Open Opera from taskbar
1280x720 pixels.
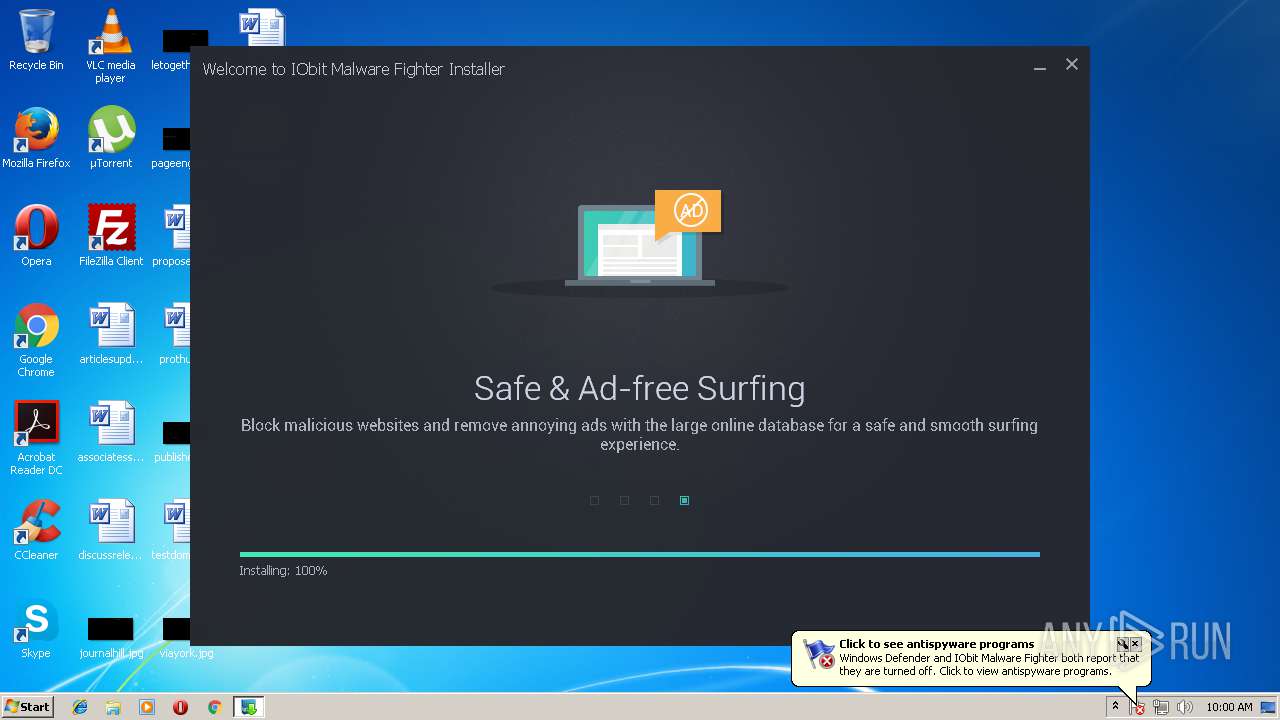[x=180, y=707]
